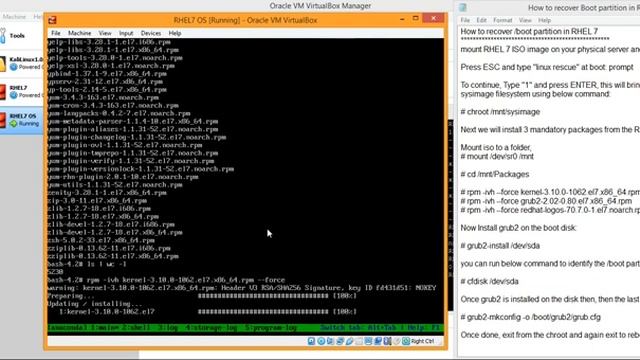Image resolution: width=640 pixels, height=360 pixels.
Task: Click the hard disk activity icon in VM status bar
Action: [x=311, y=341]
